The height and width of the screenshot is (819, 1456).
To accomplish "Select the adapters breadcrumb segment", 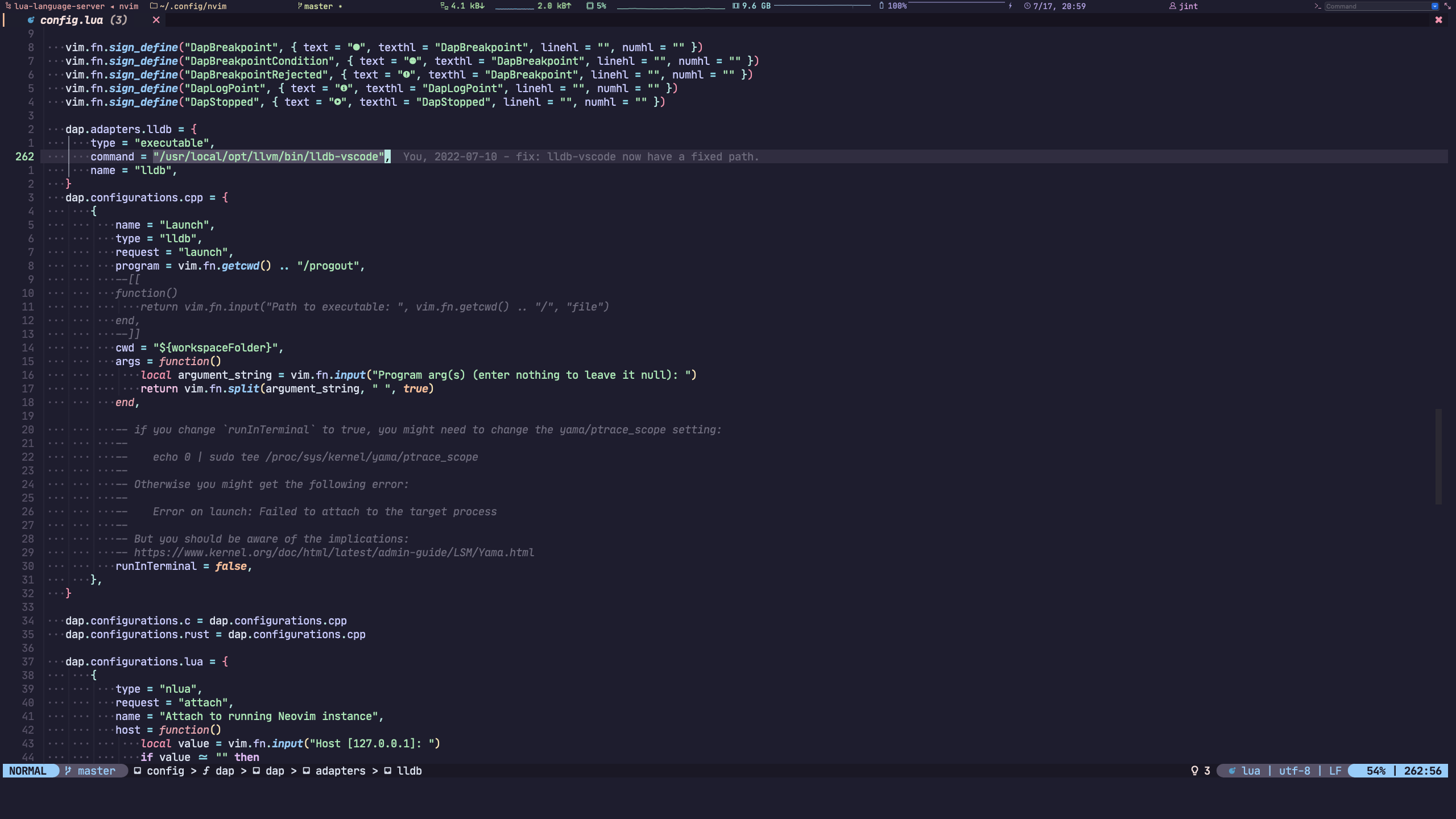I will 340,771.
